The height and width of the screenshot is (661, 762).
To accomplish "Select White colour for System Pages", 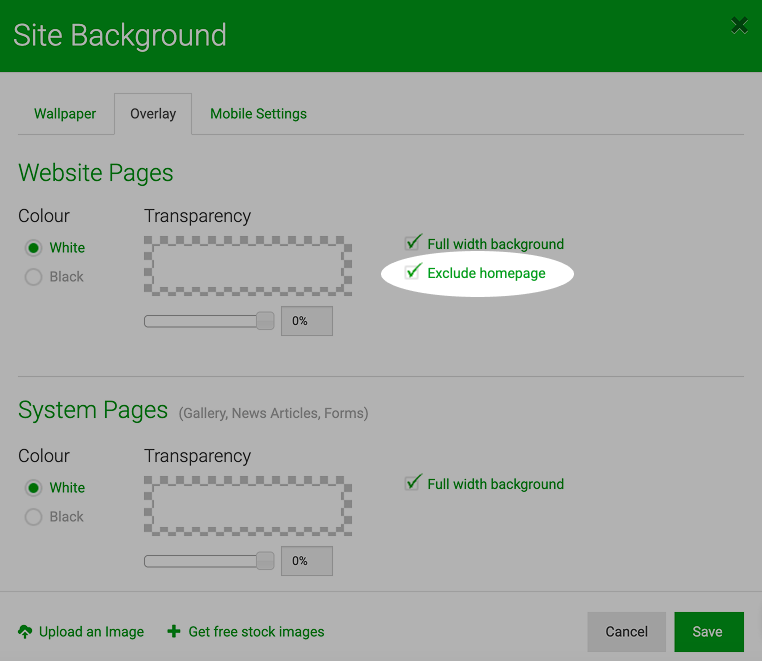I will [34, 487].
